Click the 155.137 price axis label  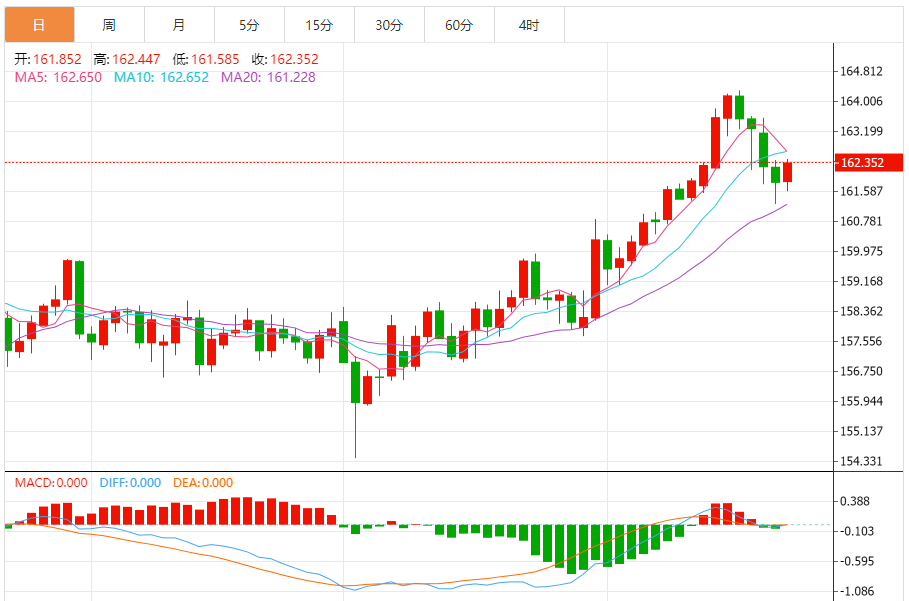(861, 431)
